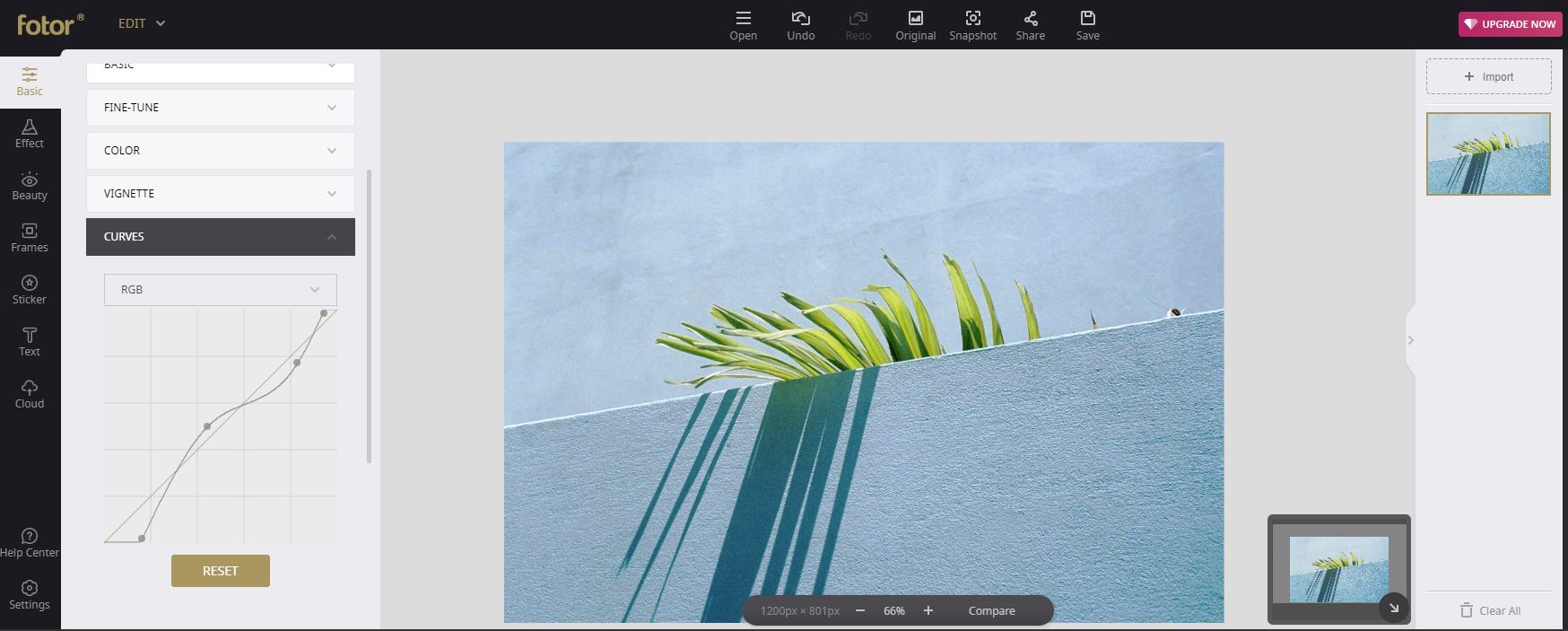The image size is (1568, 631).
Task: Expand the FINE-TUNE section
Action: tap(220, 108)
